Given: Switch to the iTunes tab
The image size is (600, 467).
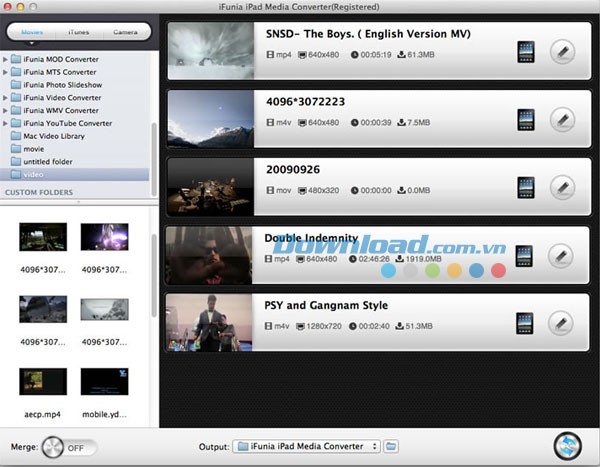Looking at the screenshot, I should click(79, 32).
